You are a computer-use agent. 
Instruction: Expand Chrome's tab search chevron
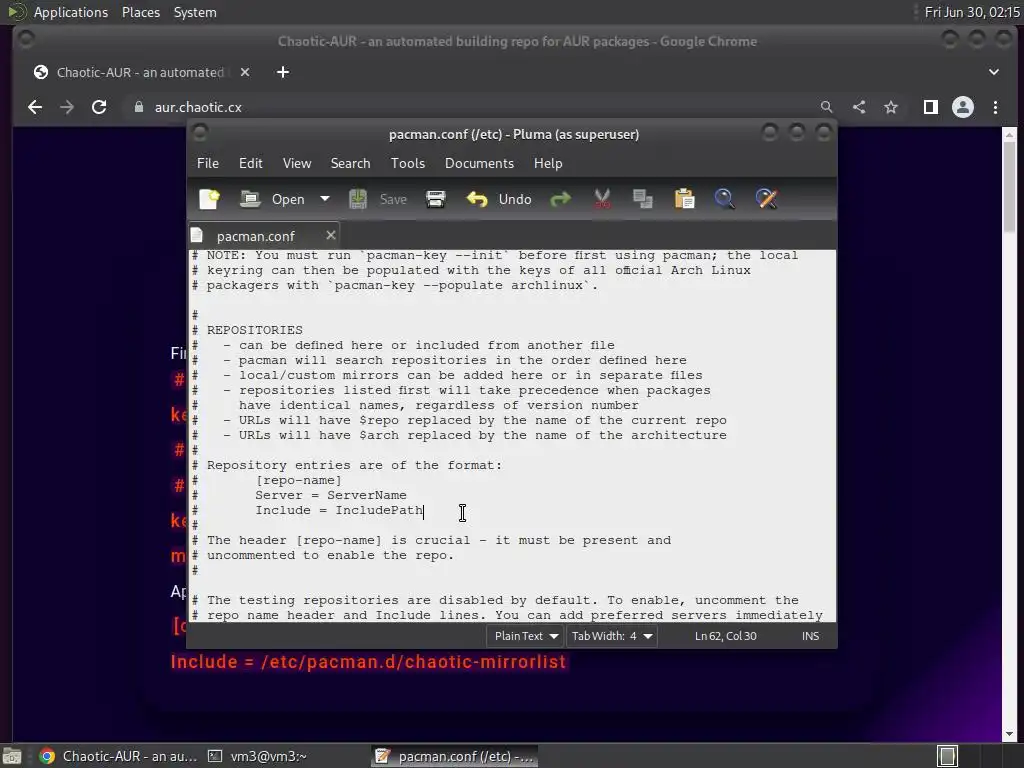coord(994,72)
